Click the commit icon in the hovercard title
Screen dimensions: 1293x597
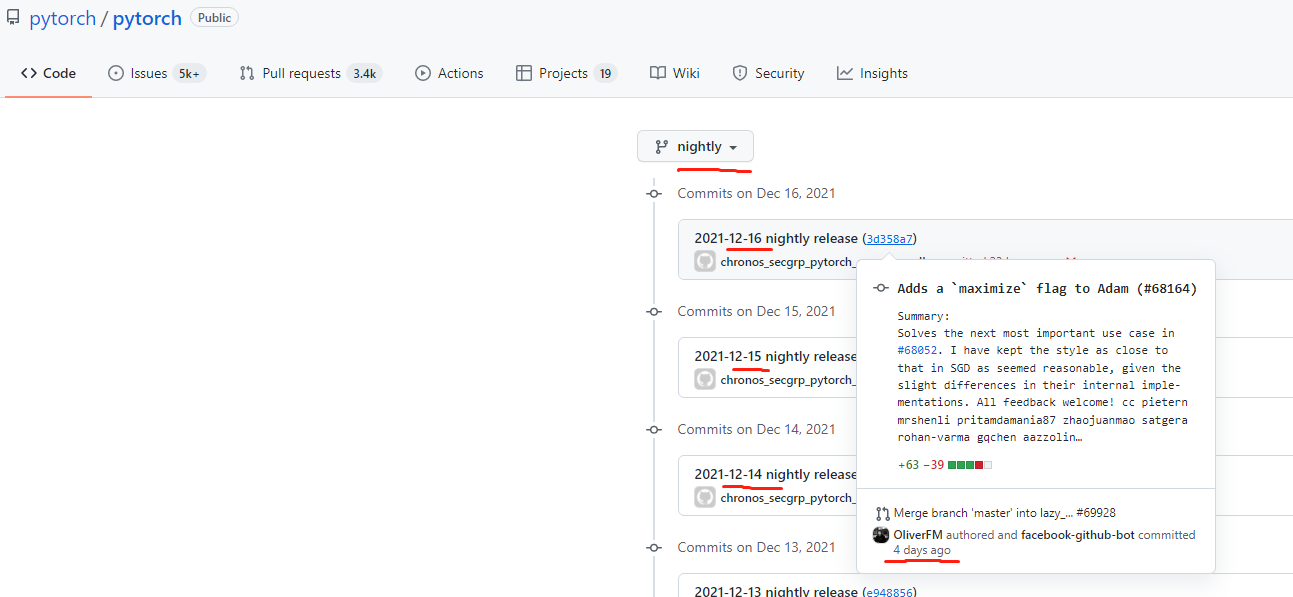(881, 288)
